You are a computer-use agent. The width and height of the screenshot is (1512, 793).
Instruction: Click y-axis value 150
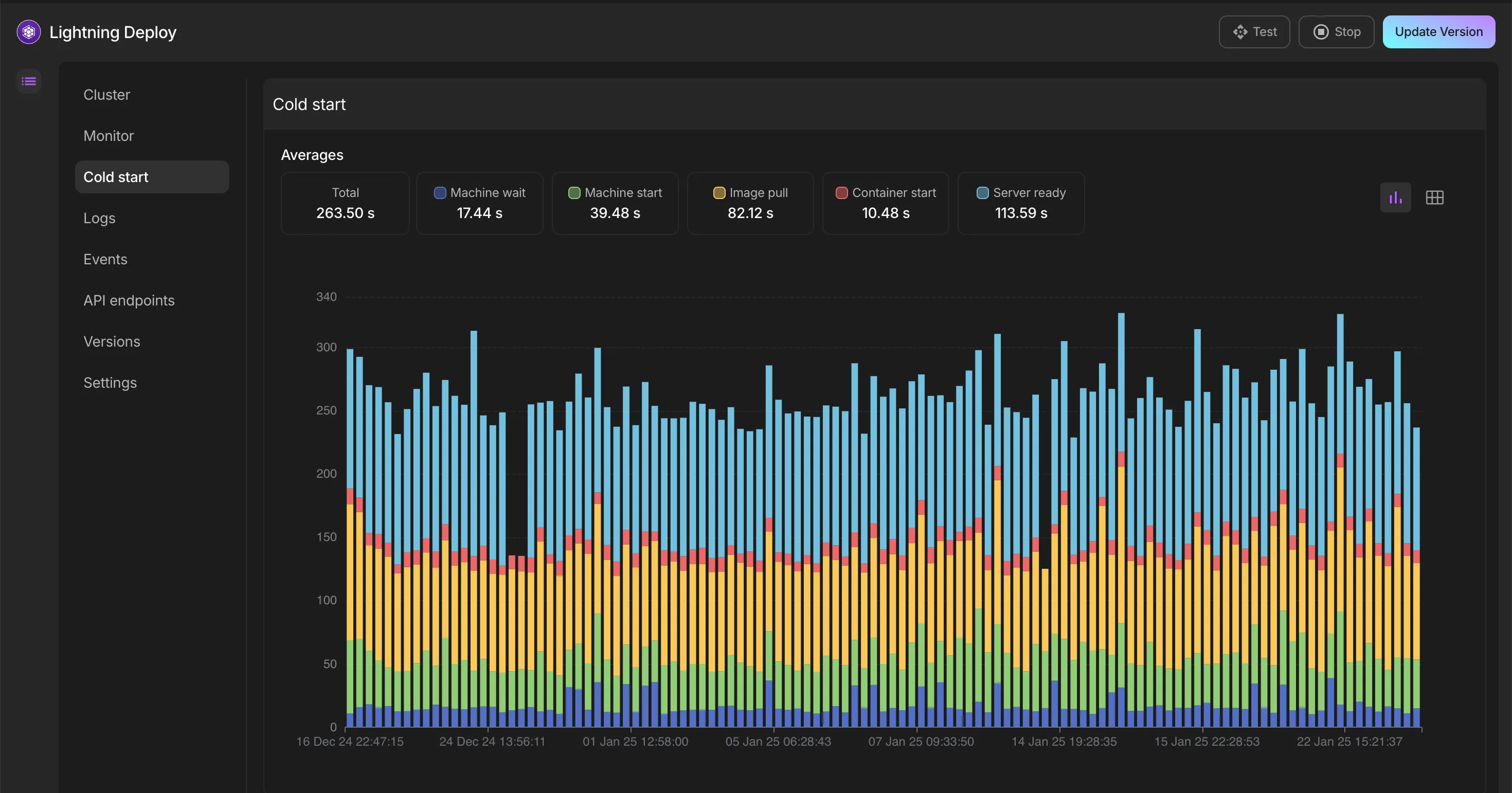327,537
